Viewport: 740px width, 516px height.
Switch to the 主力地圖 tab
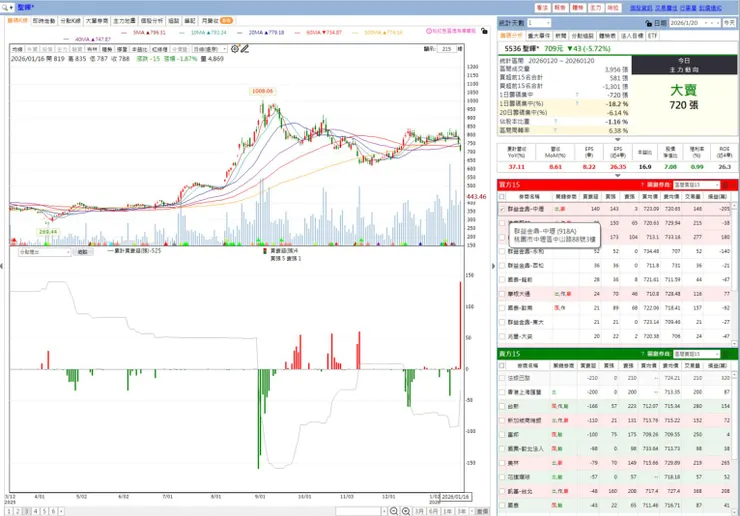(x=124, y=21)
